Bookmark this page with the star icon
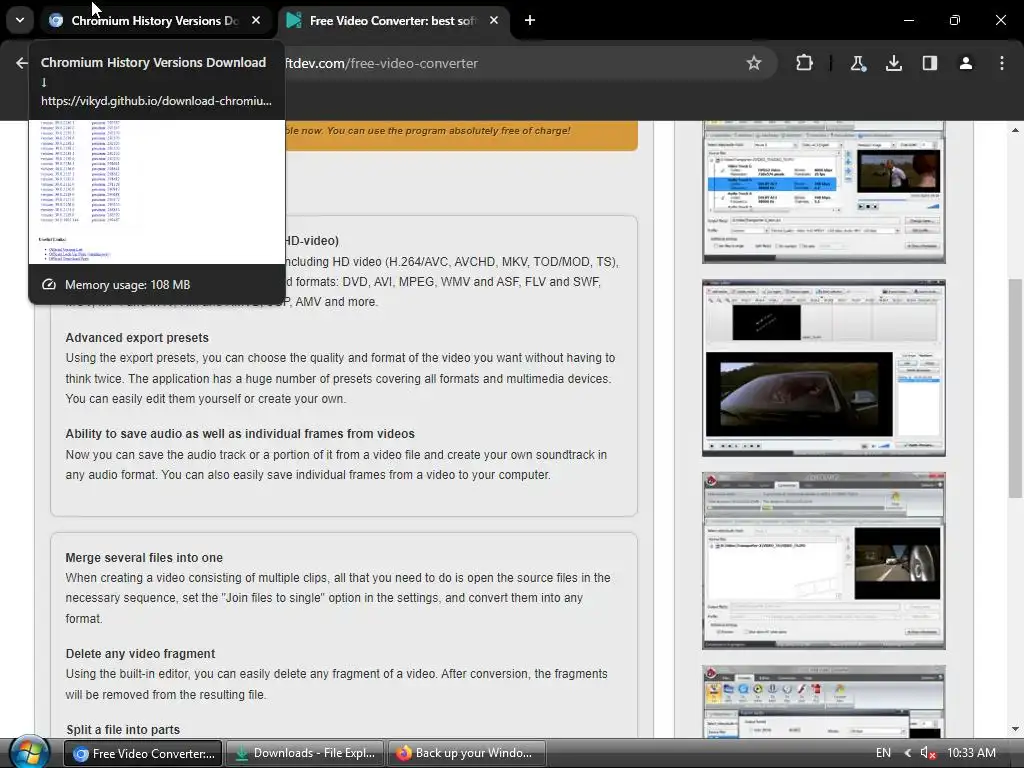The width and height of the screenshot is (1024, 768). coord(754,63)
